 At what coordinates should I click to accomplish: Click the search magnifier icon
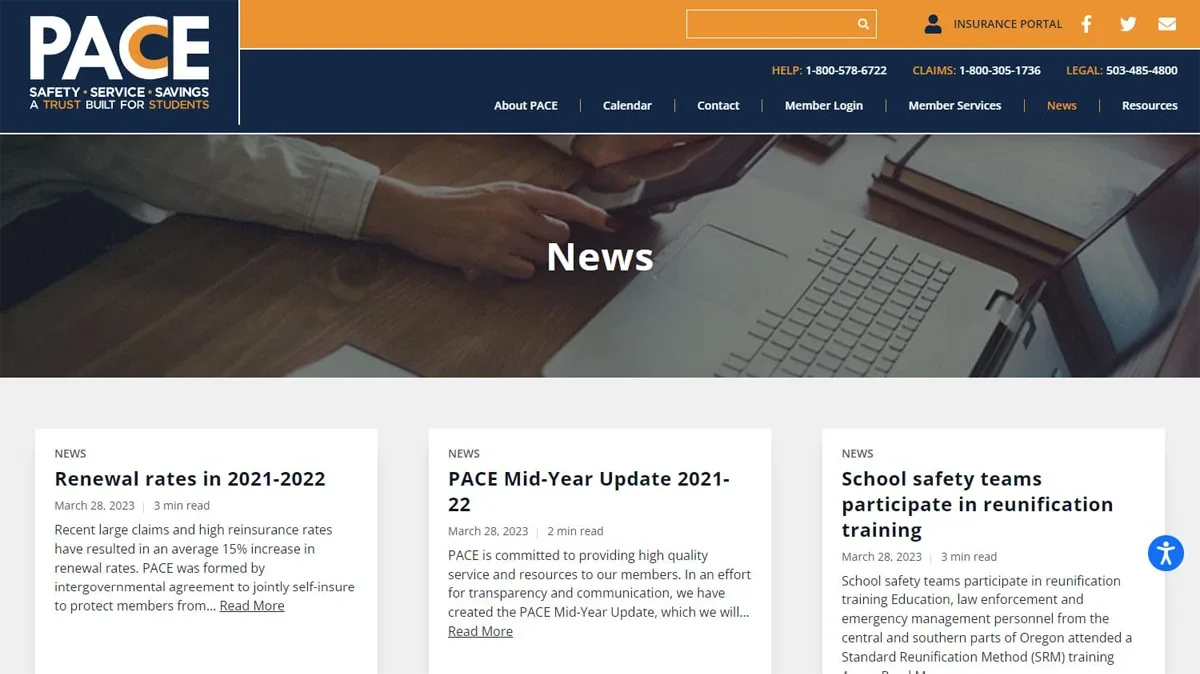863,24
